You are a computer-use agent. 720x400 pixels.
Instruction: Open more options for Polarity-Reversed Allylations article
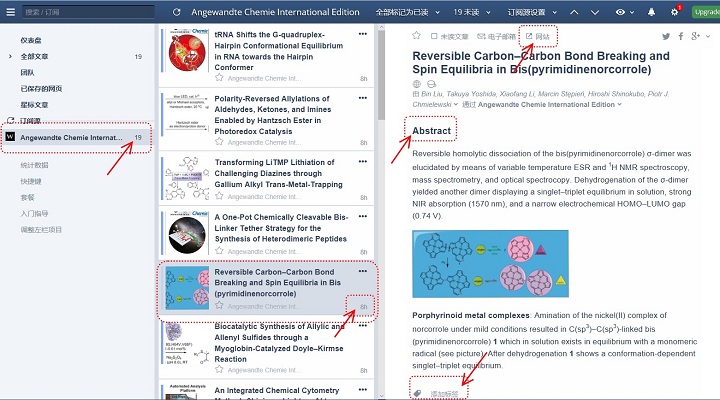point(363,98)
